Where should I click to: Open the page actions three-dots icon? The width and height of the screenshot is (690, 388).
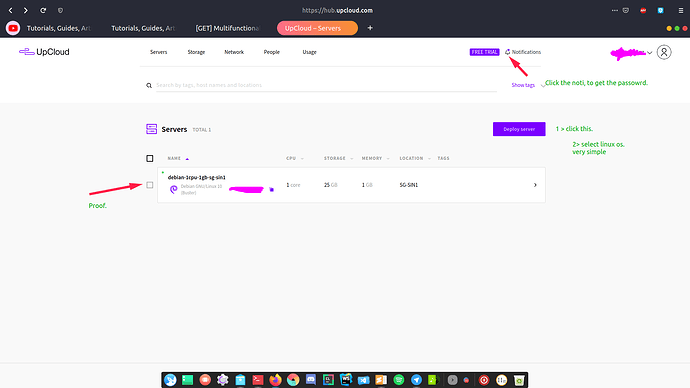click(614, 10)
